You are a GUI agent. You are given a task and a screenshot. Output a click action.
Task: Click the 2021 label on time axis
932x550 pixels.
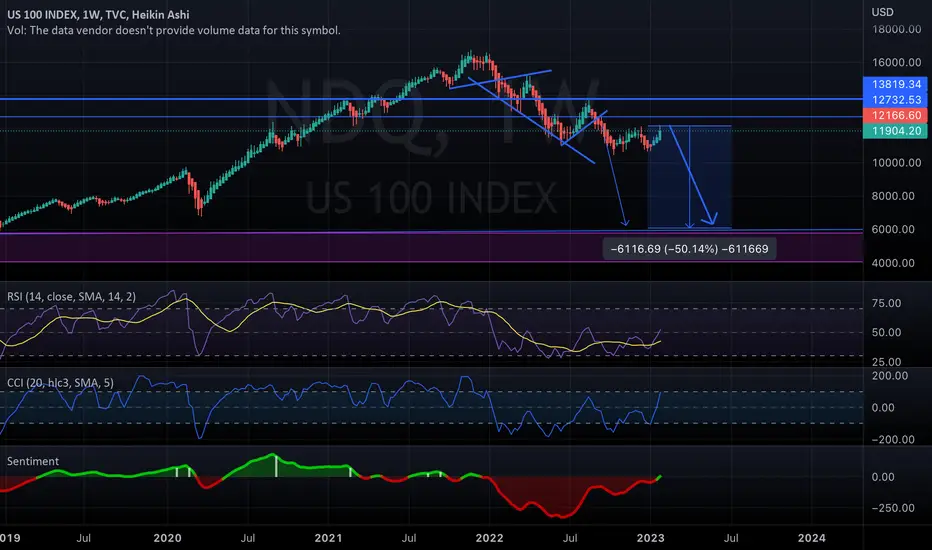tap(328, 538)
